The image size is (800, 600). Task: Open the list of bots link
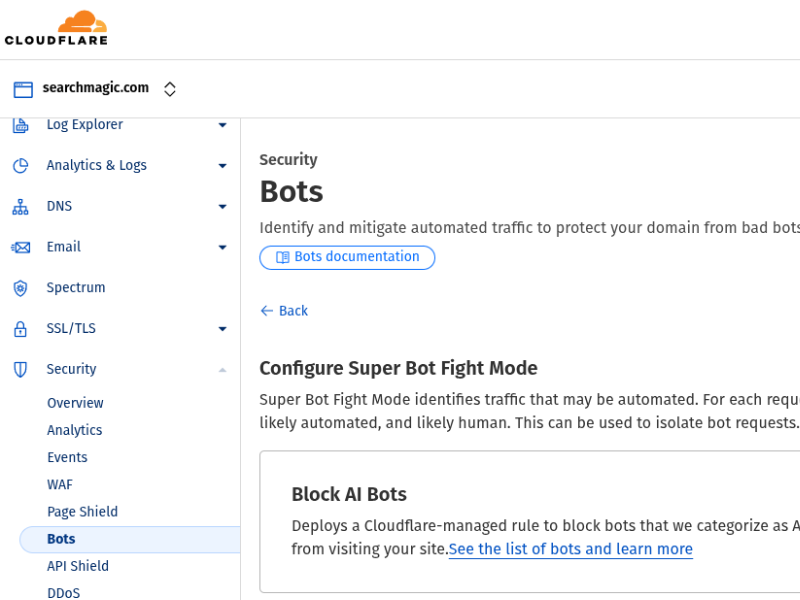[x=570, y=549]
